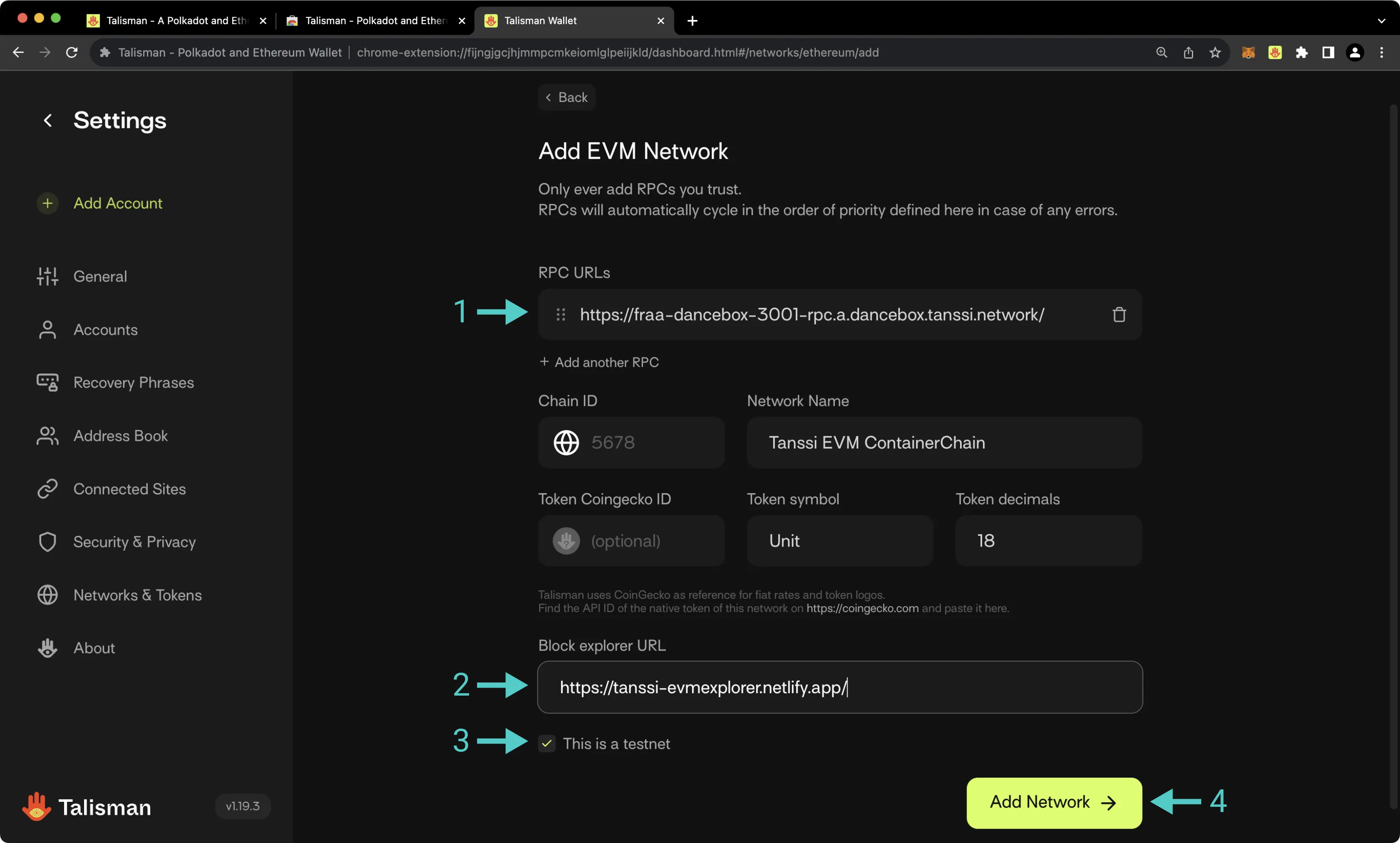Grab the RPC URL drag handle
1400x843 pixels.
(x=561, y=315)
